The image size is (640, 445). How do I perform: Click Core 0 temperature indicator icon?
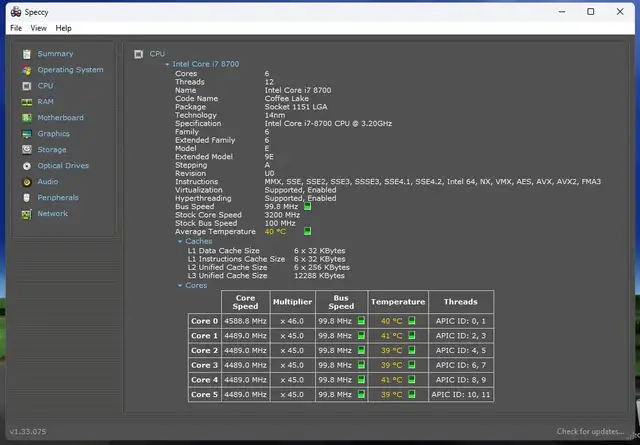pos(411,321)
